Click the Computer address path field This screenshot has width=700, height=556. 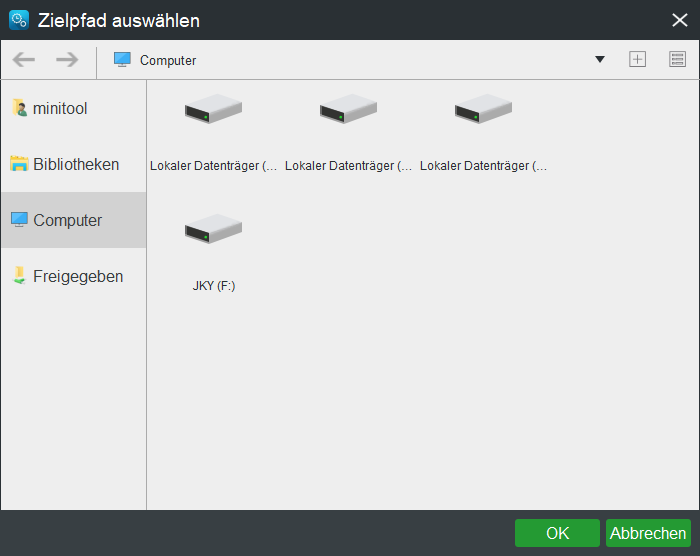tap(350, 60)
